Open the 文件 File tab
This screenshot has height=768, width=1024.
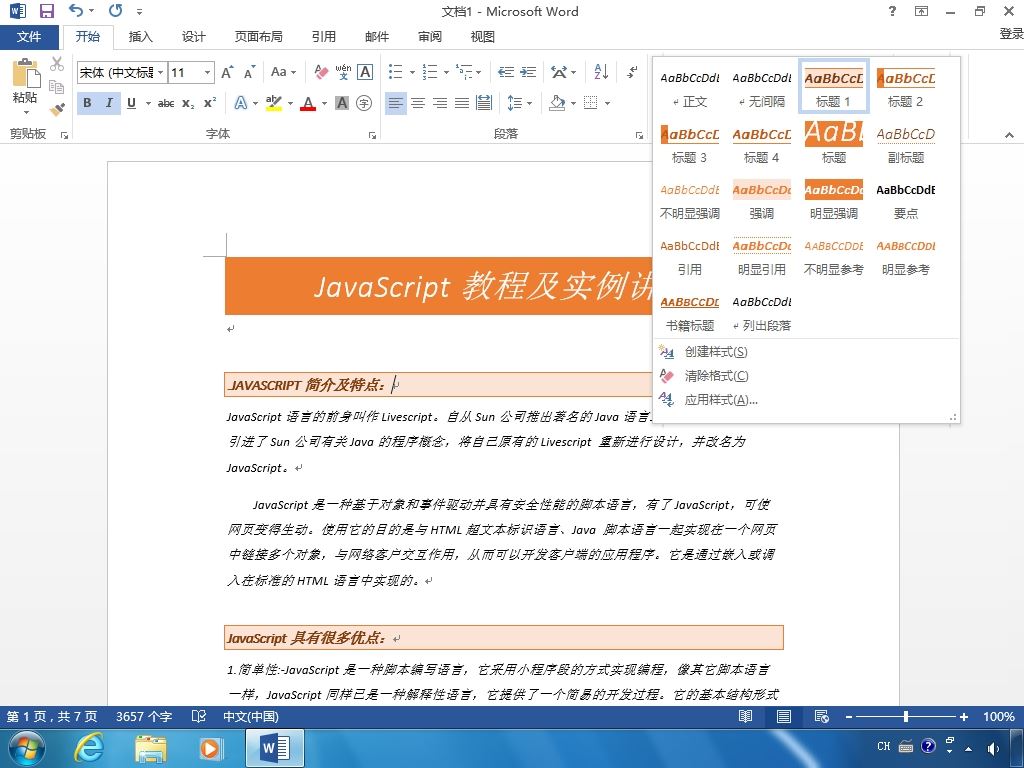(x=29, y=37)
